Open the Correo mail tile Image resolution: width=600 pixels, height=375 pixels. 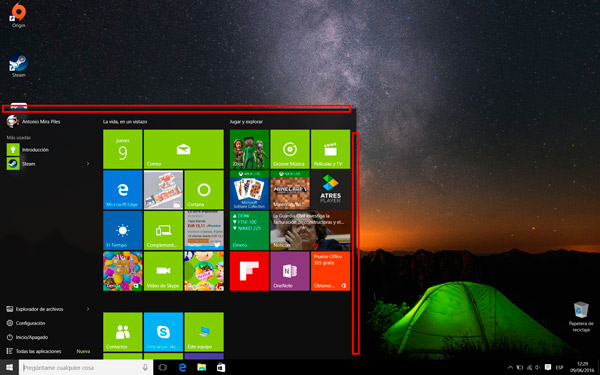[184, 149]
